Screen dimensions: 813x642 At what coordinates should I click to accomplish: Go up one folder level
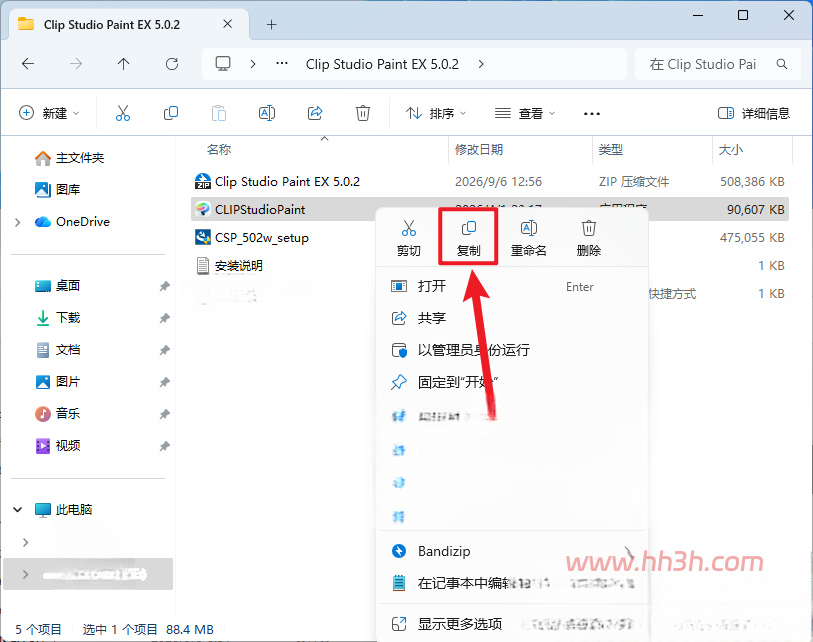tap(123, 64)
